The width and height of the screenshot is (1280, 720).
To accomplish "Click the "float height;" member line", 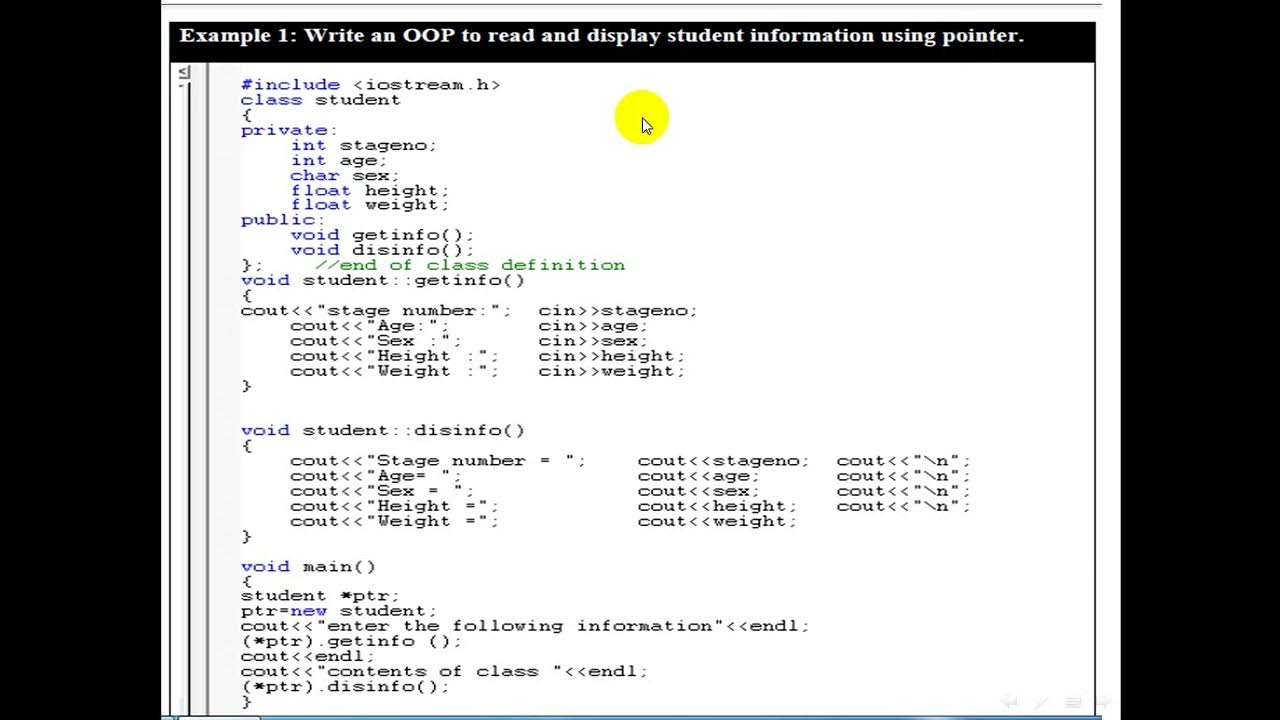I will pyautogui.click(x=370, y=190).
